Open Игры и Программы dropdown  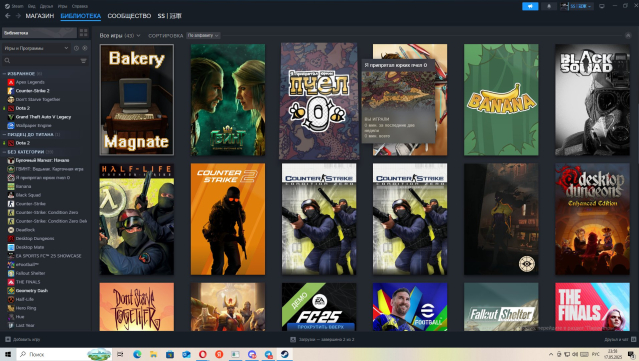coord(36,48)
